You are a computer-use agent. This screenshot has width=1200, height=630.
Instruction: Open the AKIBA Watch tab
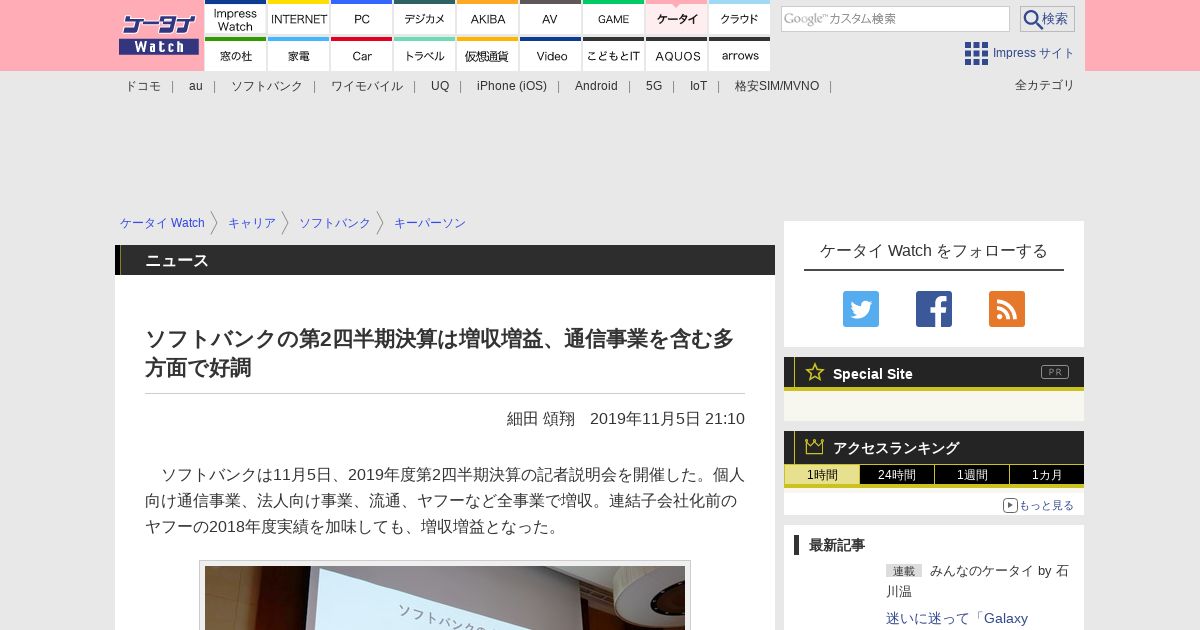(x=488, y=18)
